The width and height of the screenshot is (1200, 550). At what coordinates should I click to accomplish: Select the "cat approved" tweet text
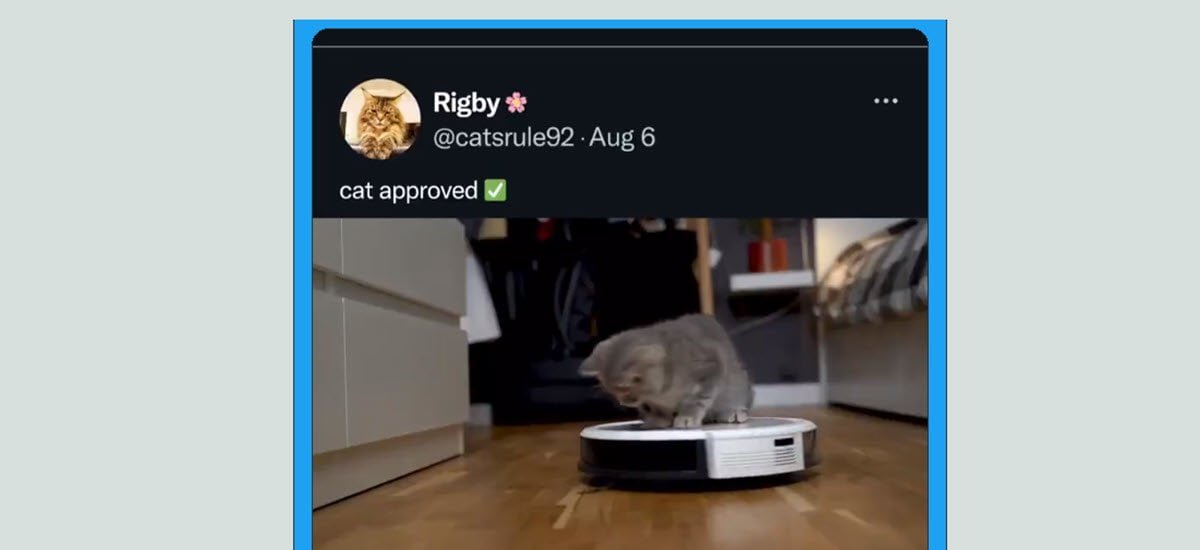pos(409,191)
